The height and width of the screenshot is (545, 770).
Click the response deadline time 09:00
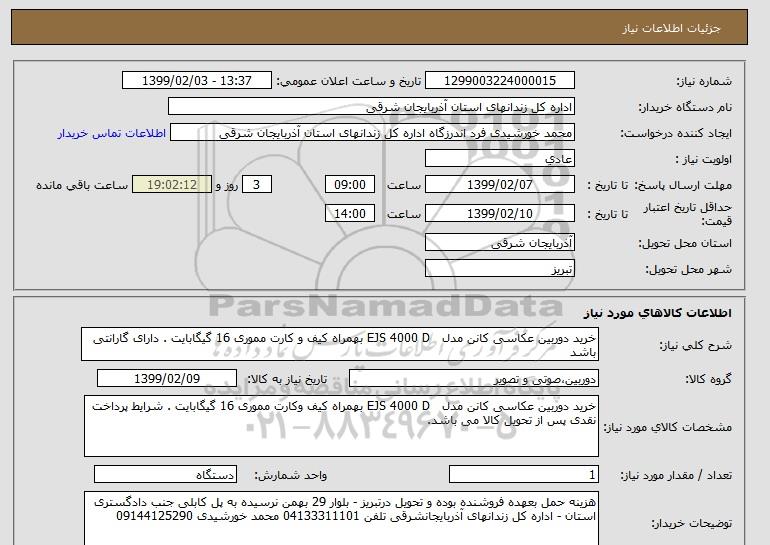tap(350, 185)
